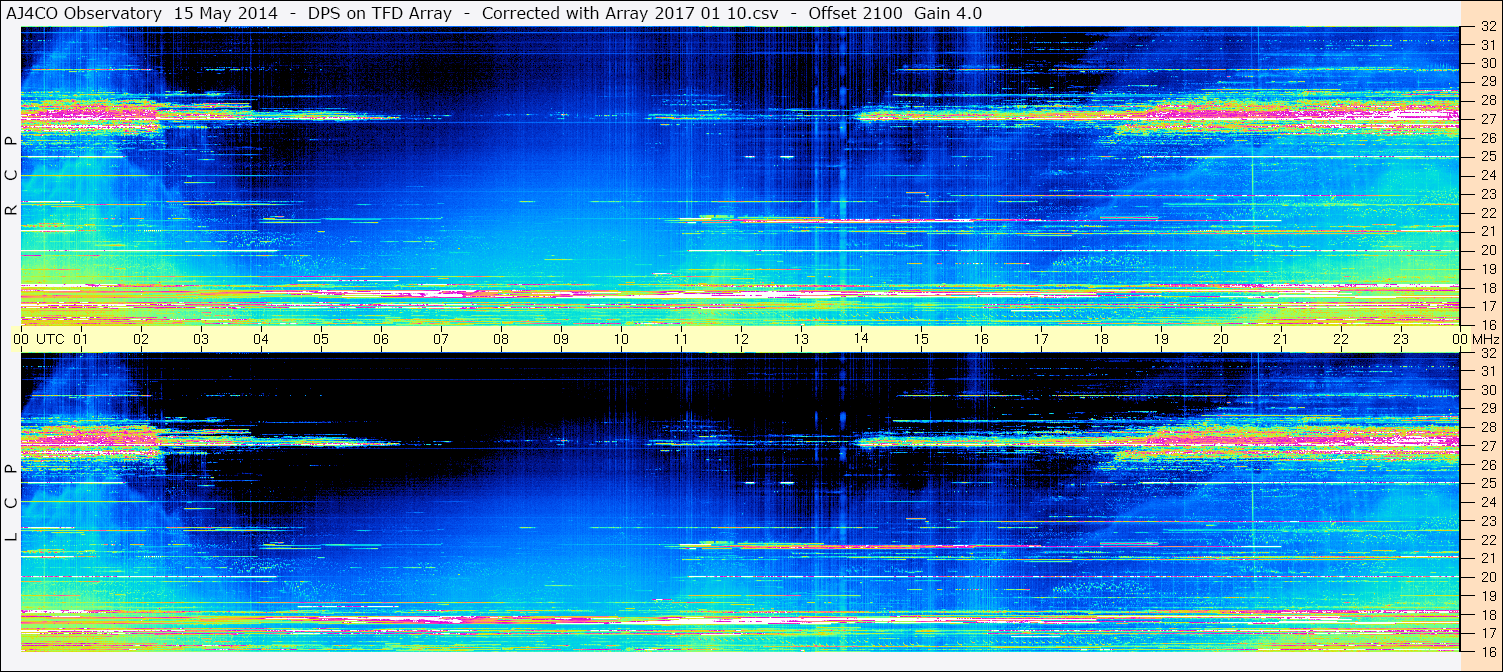
Task: Select the 05 hour marker on the time axis
Action: point(321,339)
